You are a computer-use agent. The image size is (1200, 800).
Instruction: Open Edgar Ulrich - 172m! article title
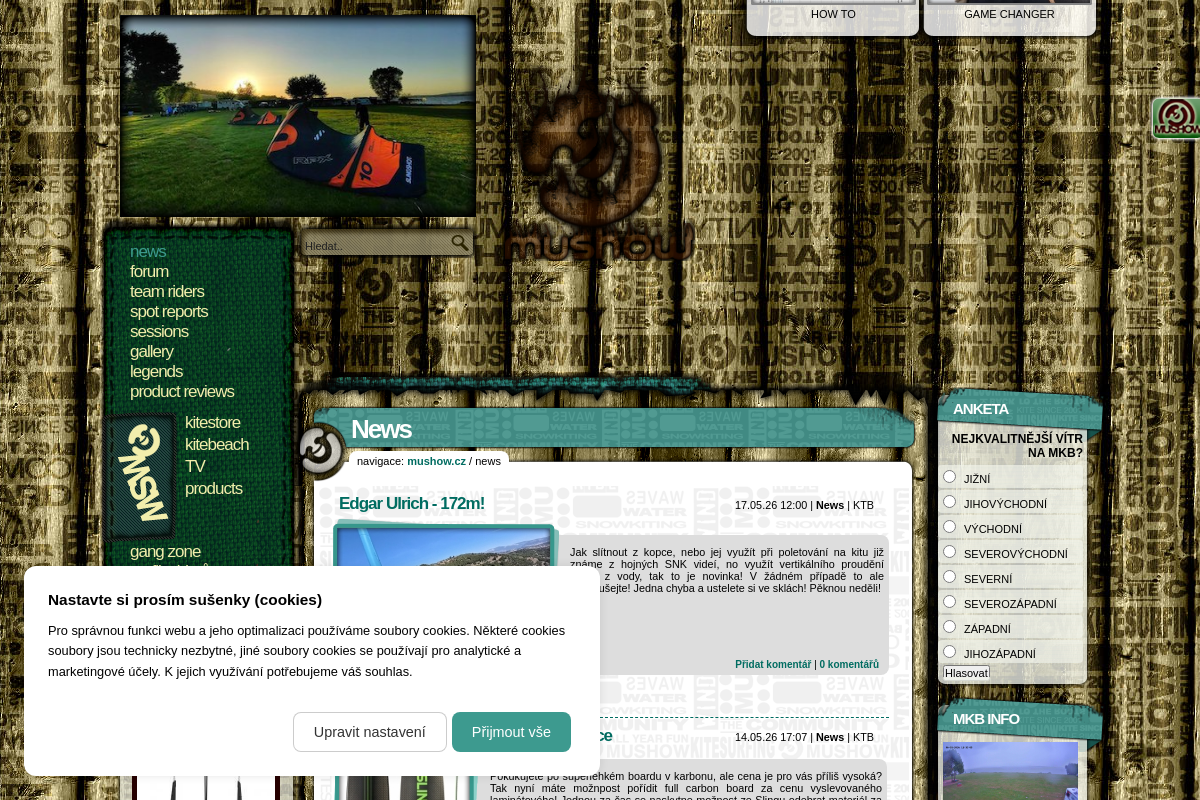(x=411, y=504)
